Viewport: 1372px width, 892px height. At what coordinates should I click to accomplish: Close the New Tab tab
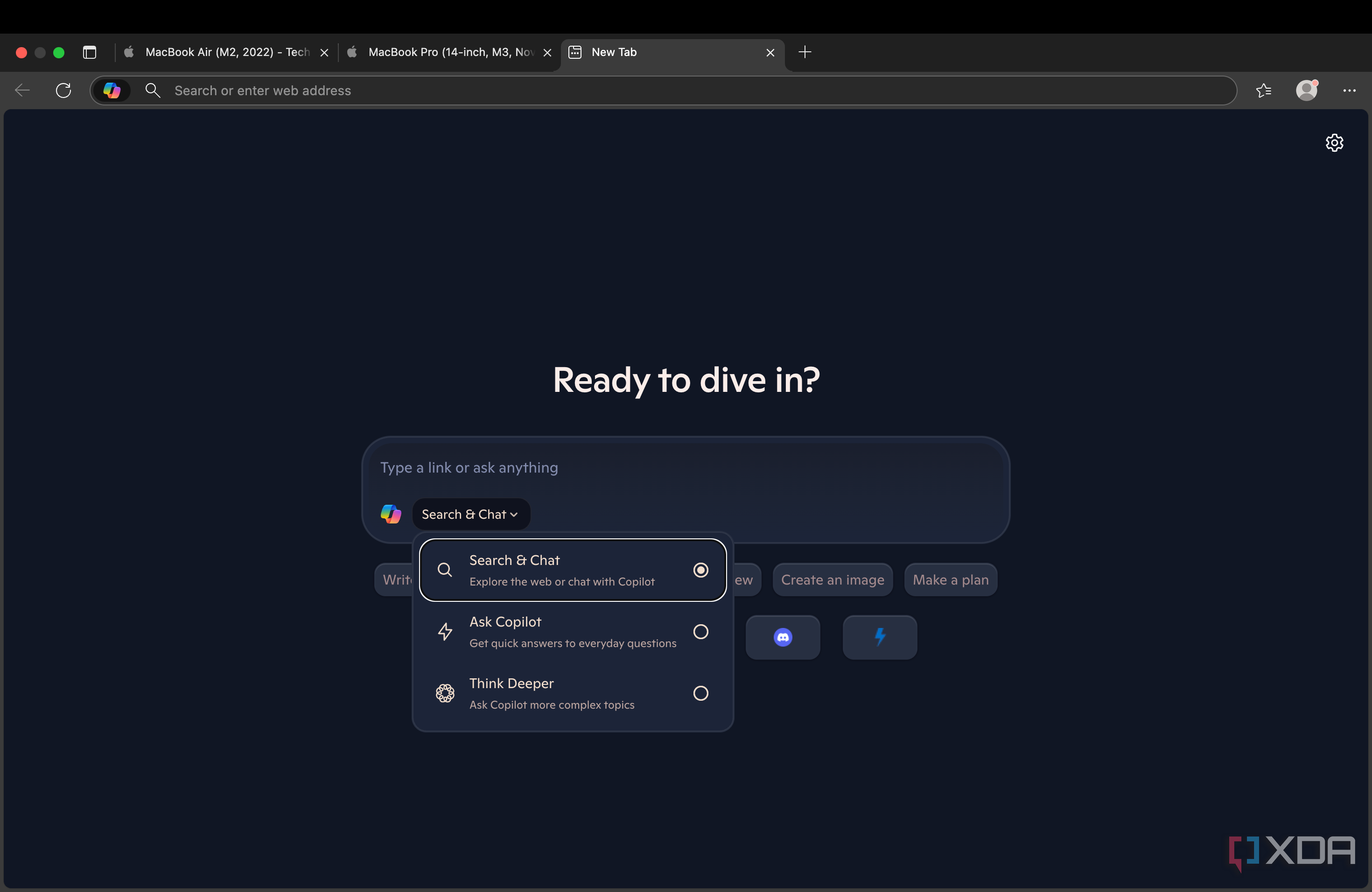tap(770, 53)
